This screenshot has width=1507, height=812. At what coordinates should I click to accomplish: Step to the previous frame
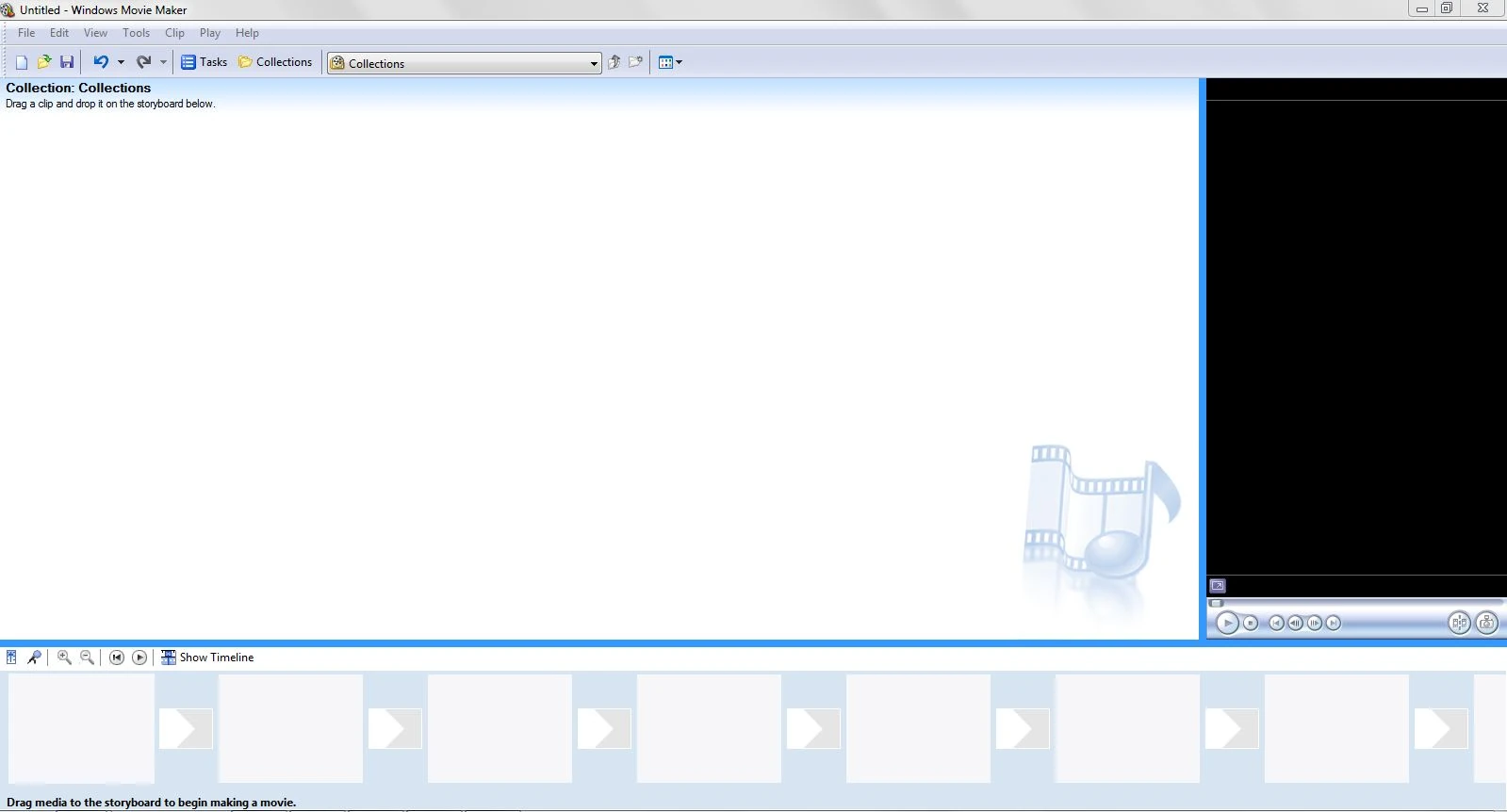coord(1295,623)
